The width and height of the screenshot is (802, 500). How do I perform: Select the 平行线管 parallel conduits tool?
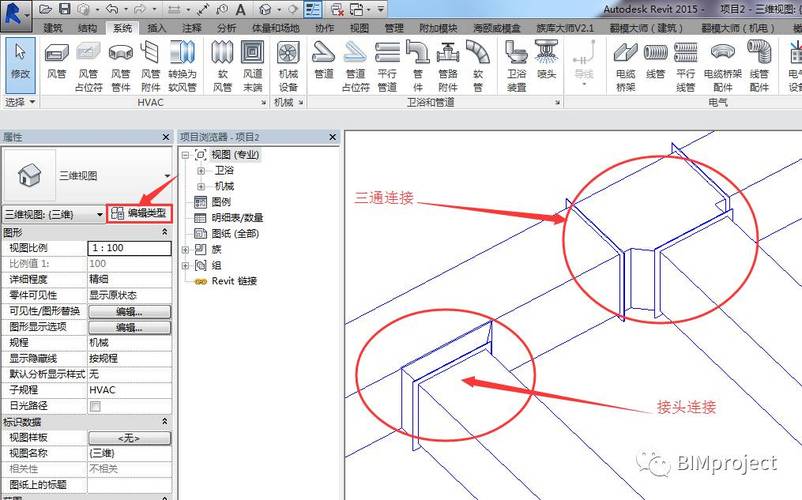[685, 66]
